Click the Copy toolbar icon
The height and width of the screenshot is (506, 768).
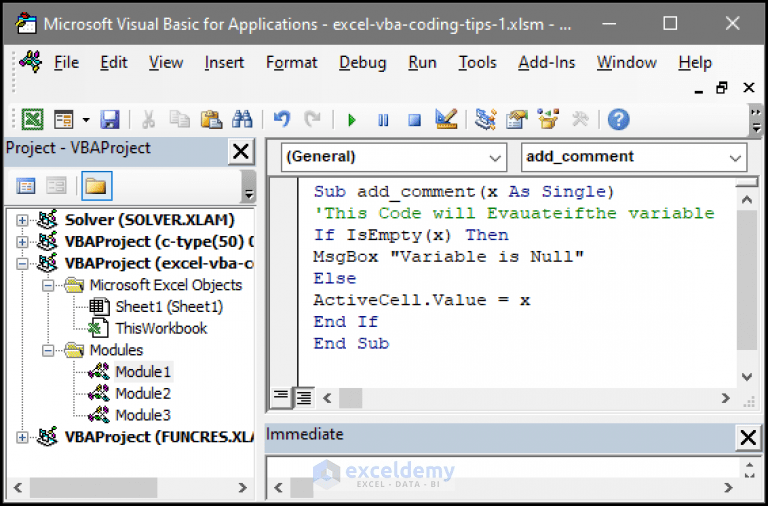(179, 120)
